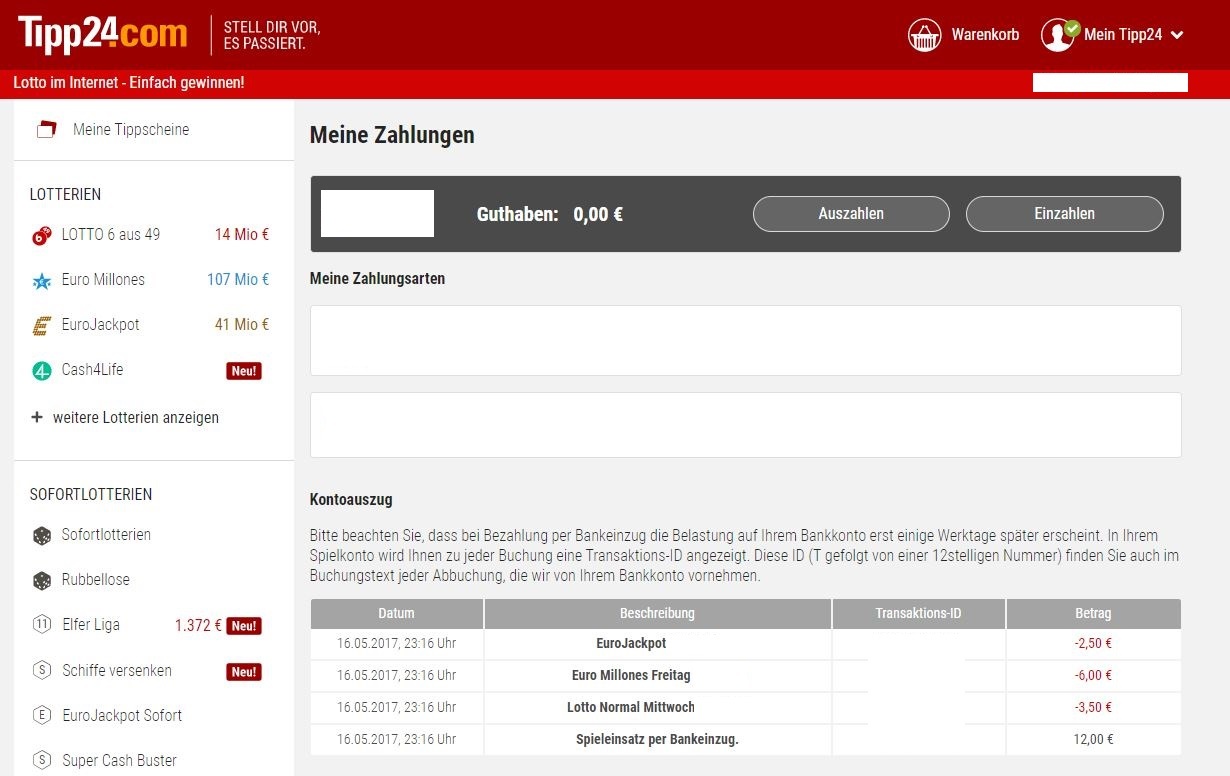The image size is (1230, 776).
Task: Click the date in the EuroJackpot row
Action: 396,643
